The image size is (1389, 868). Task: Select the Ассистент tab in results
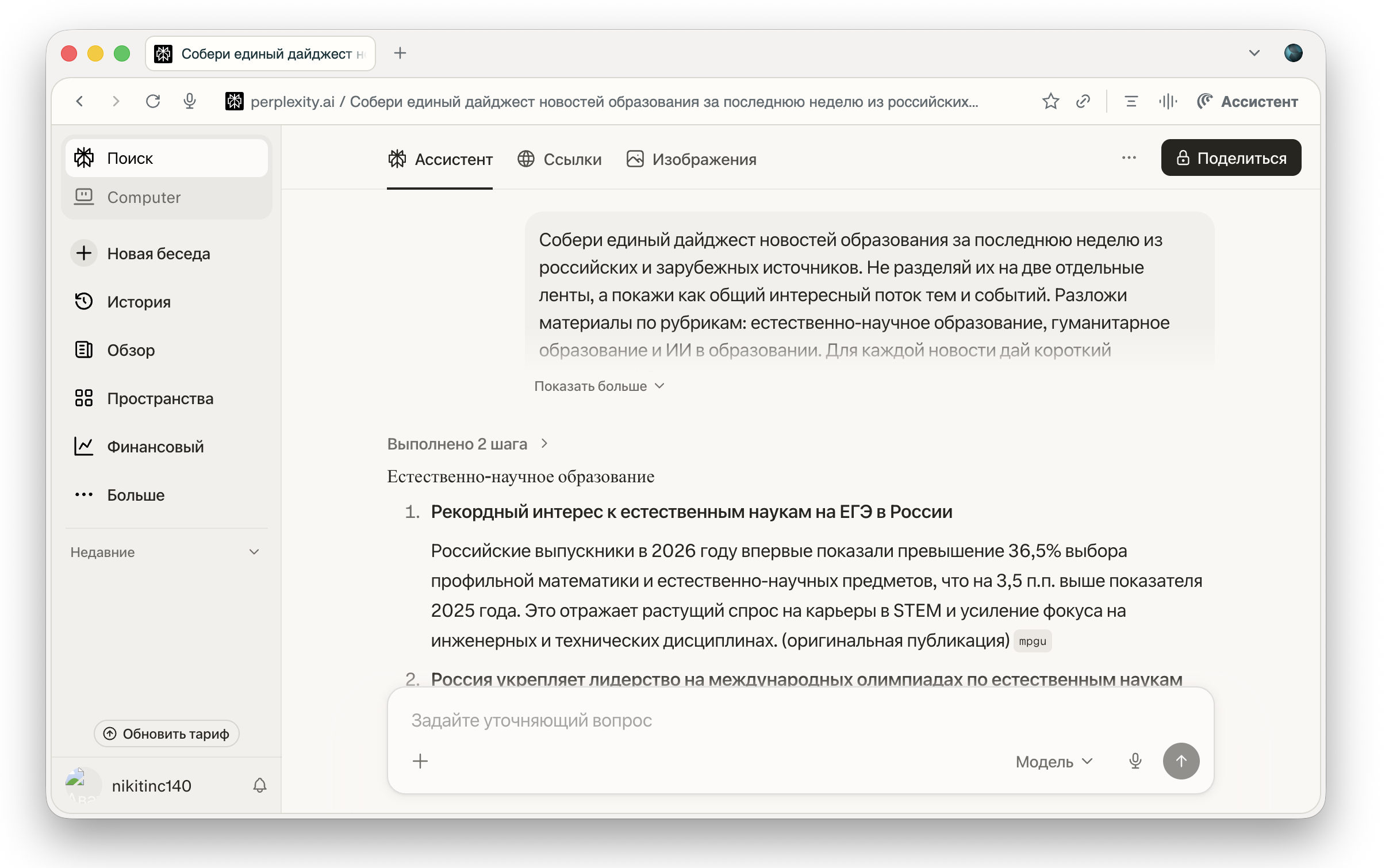440,159
